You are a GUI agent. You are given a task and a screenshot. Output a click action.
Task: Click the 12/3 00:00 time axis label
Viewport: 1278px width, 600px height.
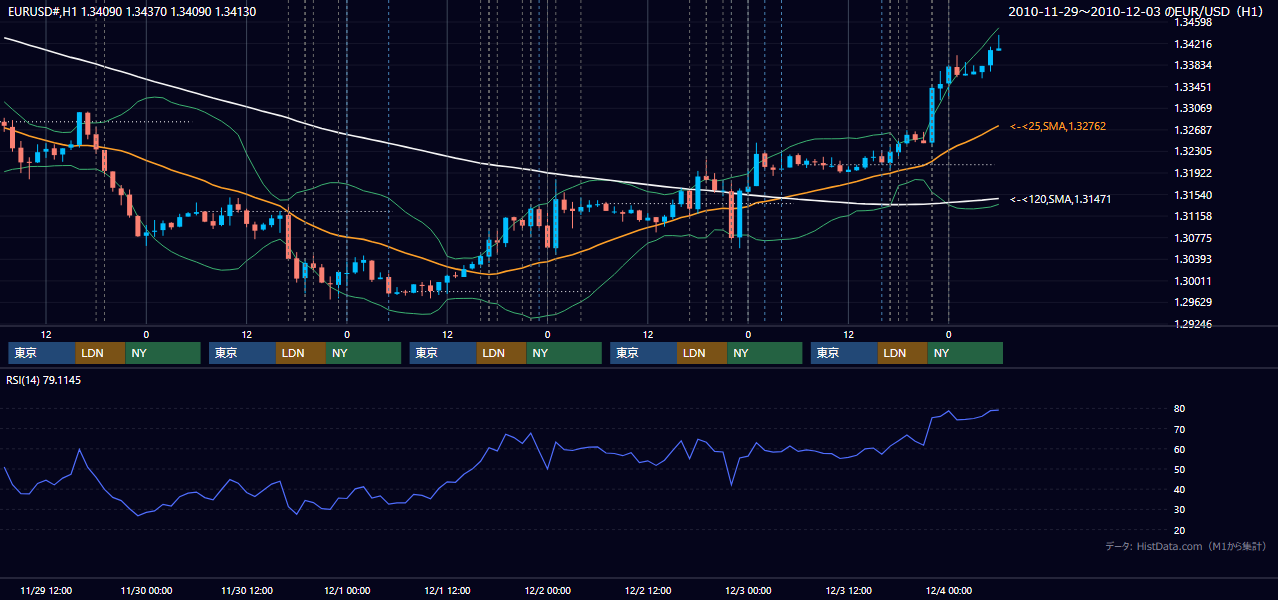[748, 590]
